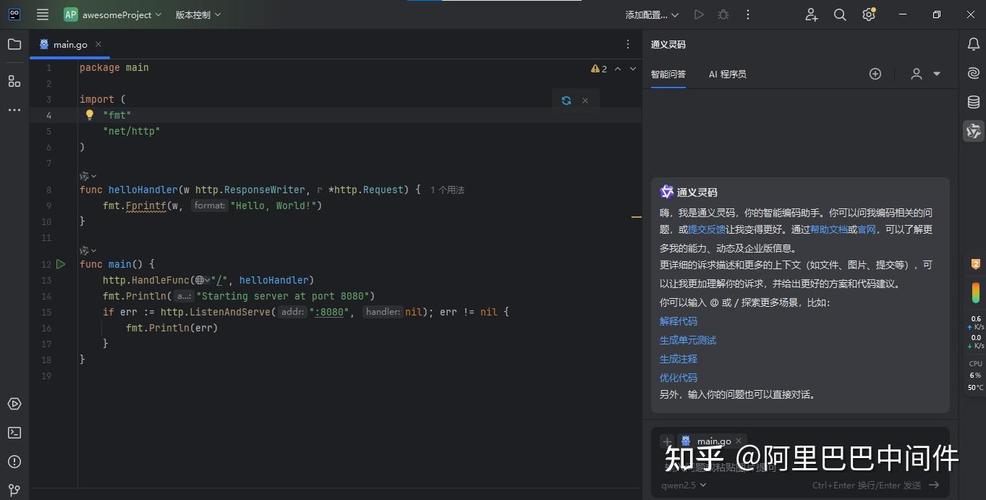Open IDE settings gear icon

[869, 14]
